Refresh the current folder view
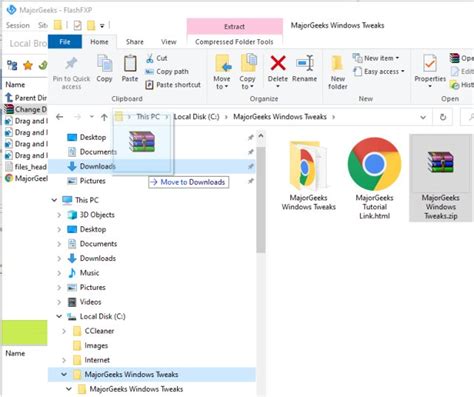 coord(443,117)
